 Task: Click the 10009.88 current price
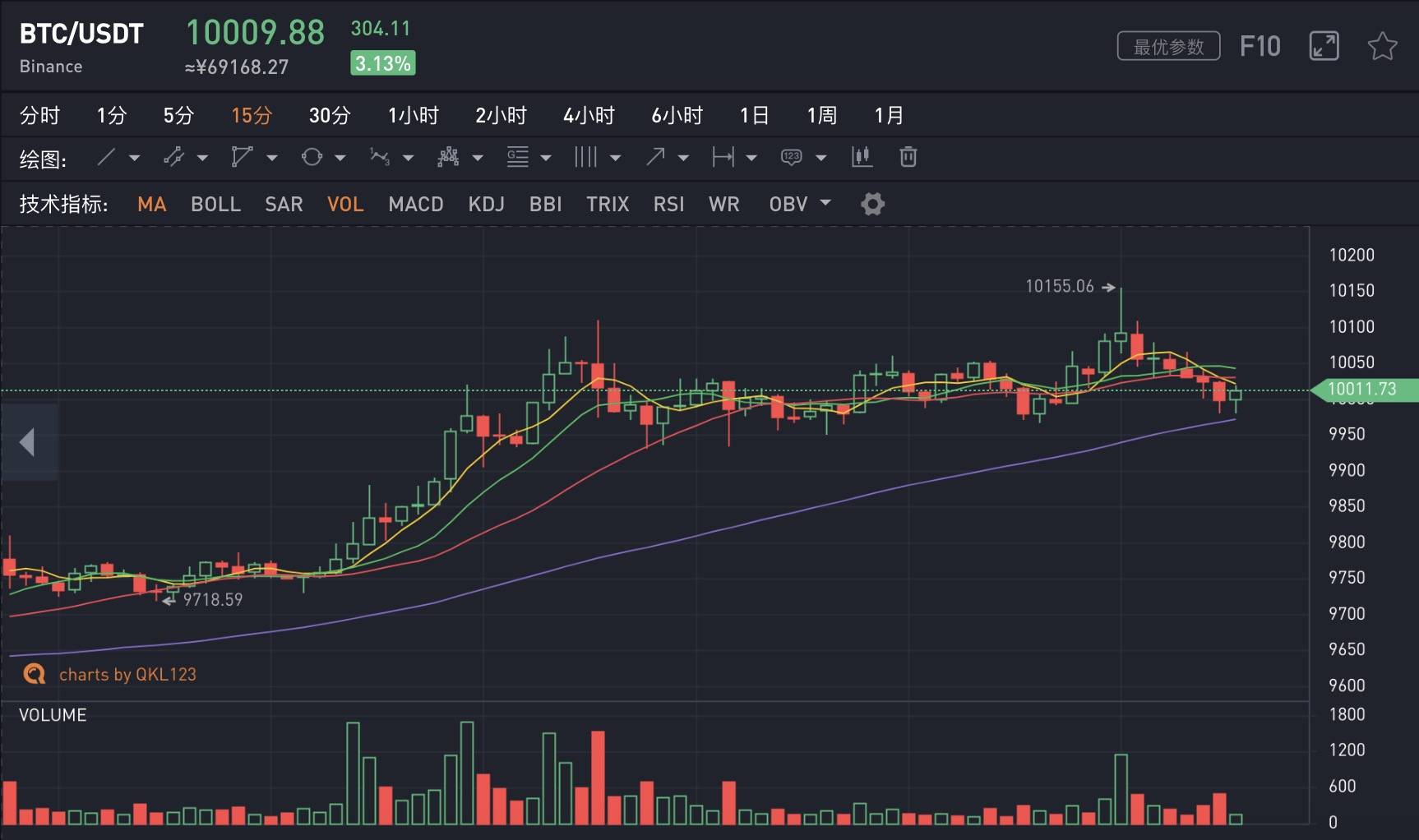tap(255, 33)
